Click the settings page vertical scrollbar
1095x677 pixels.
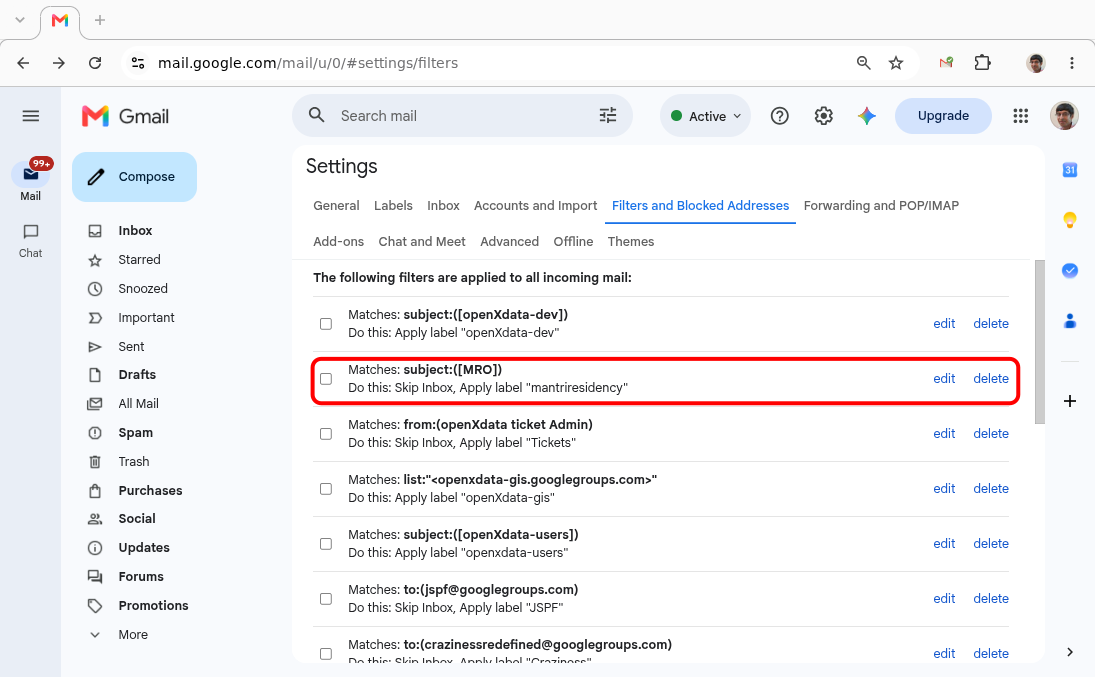tap(1039, 342)
